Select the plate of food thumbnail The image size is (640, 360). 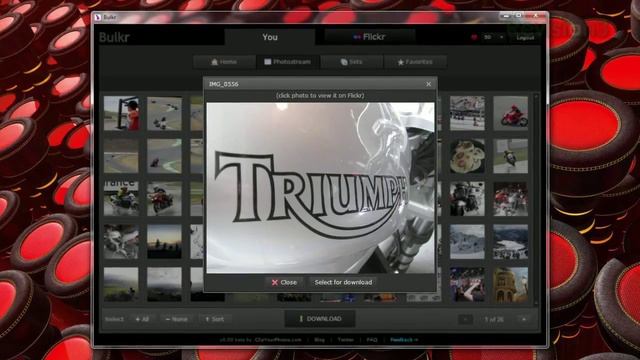[467, 156]
